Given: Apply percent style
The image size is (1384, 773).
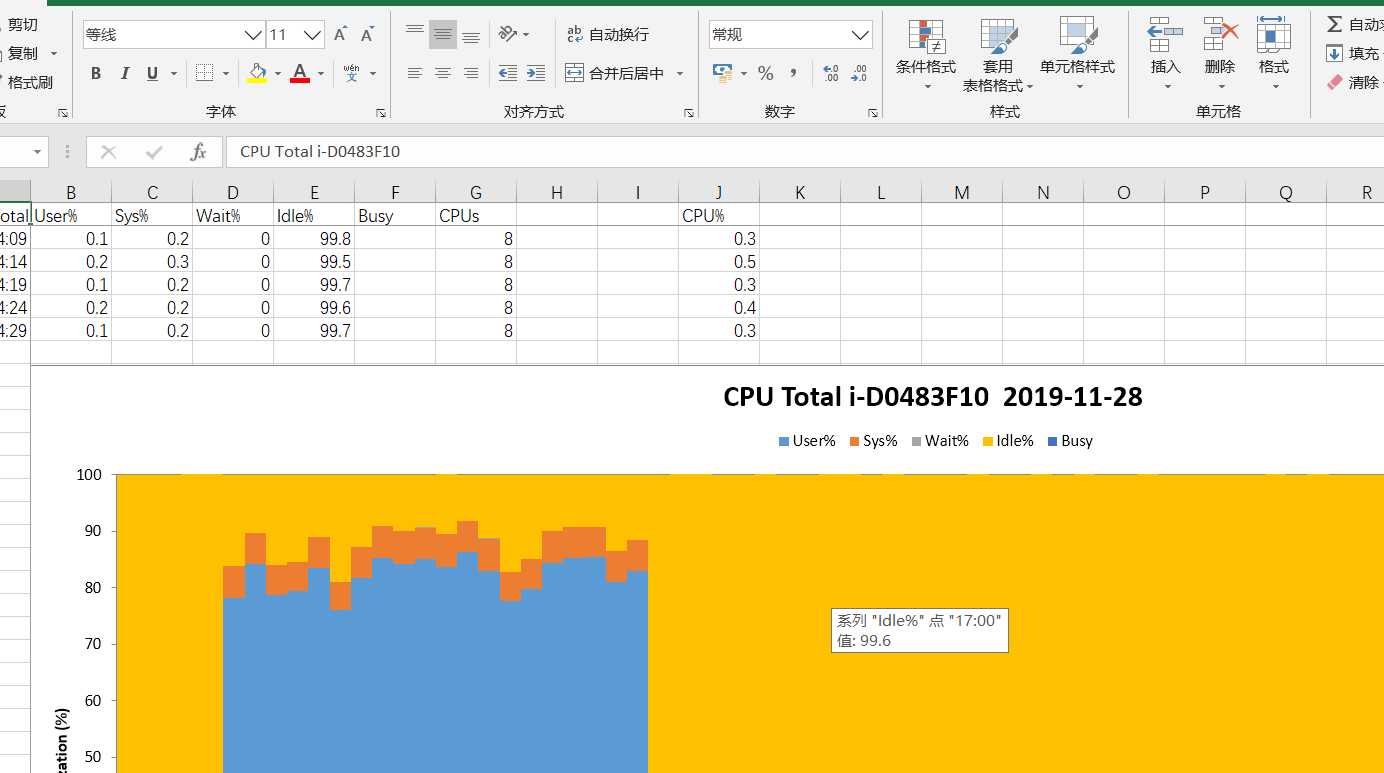Looking at the screenshot, I should click(766, 73).
